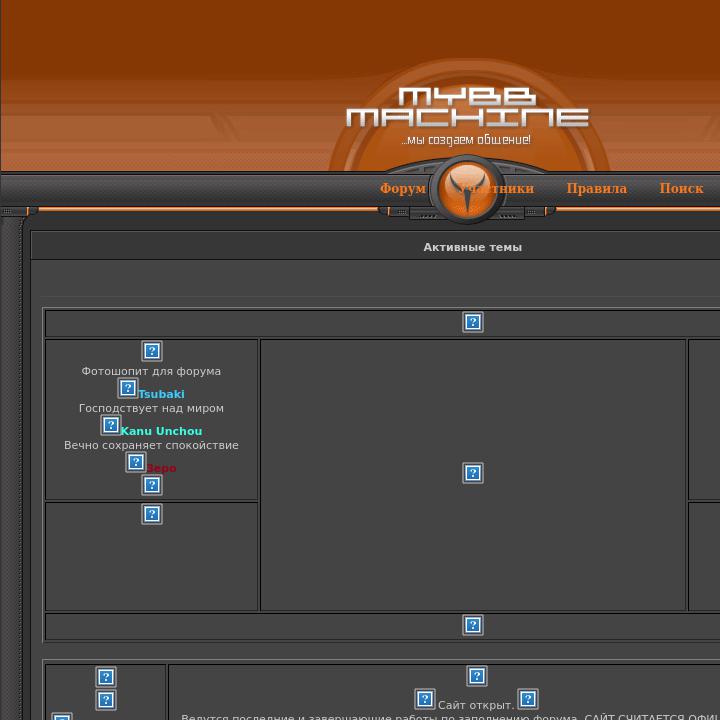Click broken image in empty lower-left cell
The image size is (720, 720).
point(152,514)
